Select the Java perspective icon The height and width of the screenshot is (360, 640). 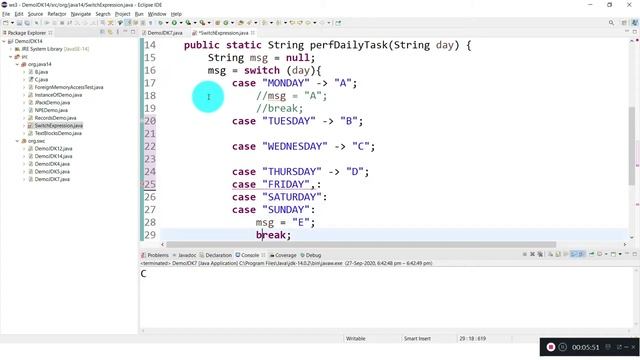[634, 23]
